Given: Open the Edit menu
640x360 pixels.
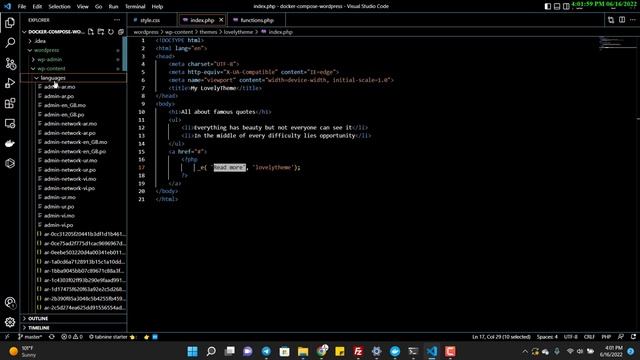Looking at the screenshot, I should pyautogui.click(x=37, y=7).
